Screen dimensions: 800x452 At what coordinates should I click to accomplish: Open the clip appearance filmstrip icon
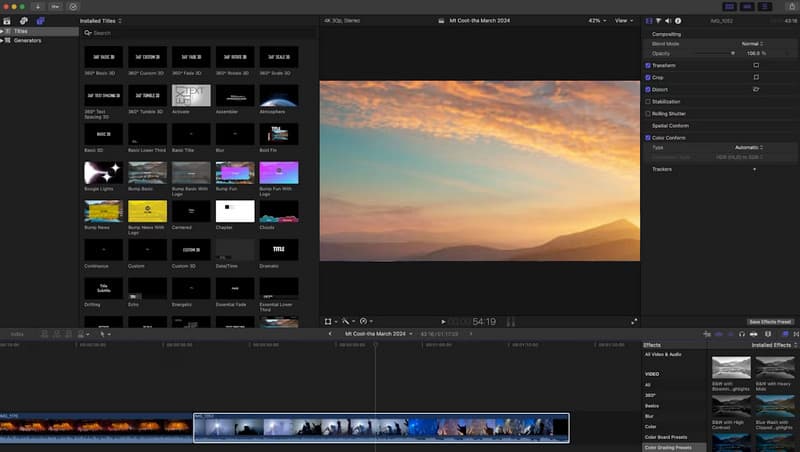pyautogui.click(x=768, y=334)
